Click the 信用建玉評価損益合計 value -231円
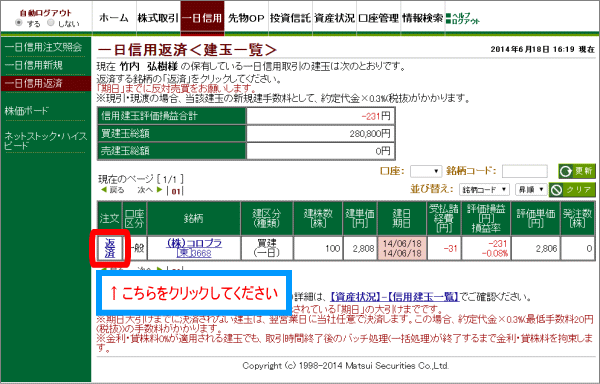Screen dimensions: 600x384 coord(375,116)
